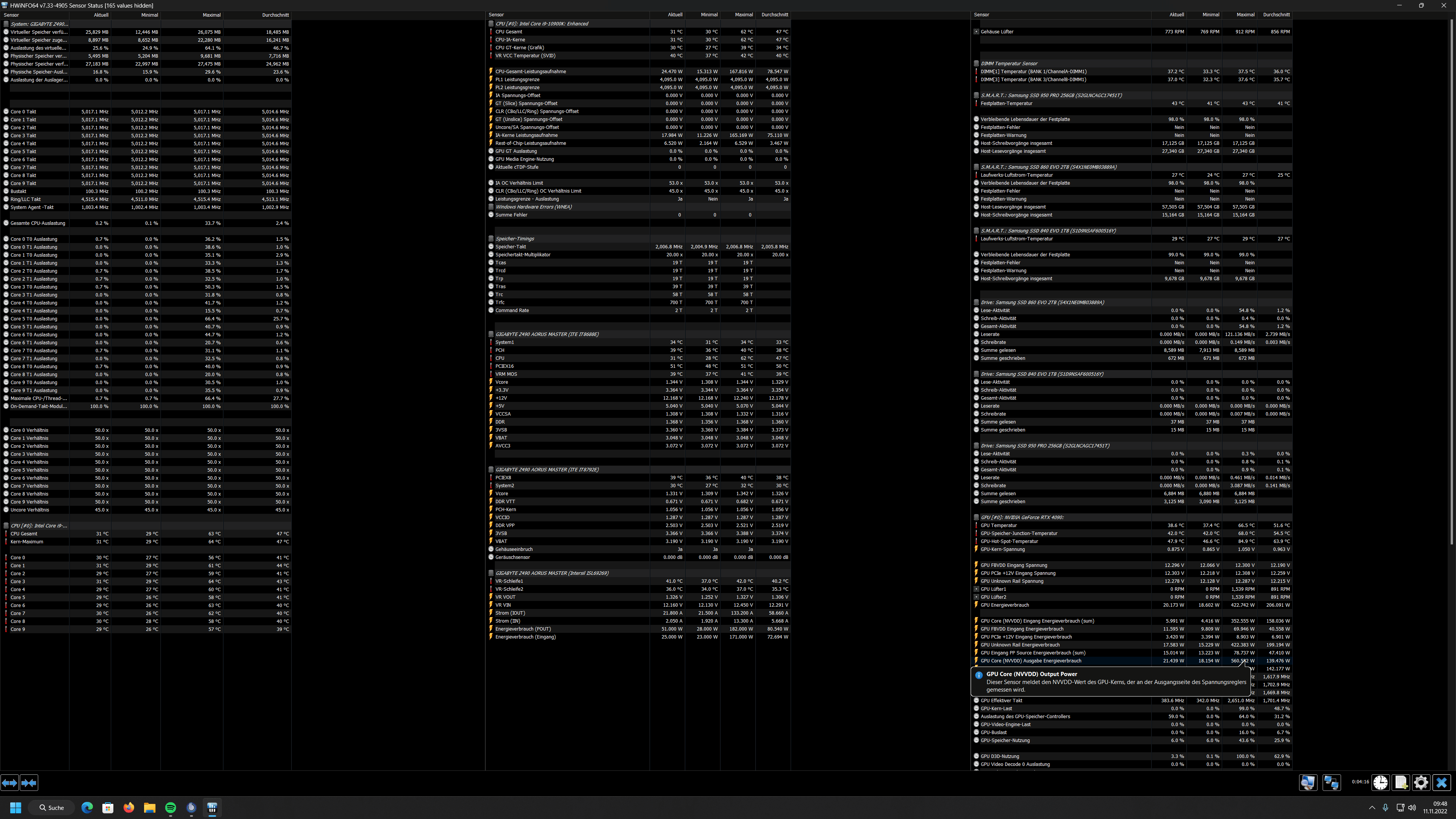1456x819 pixels.
Task: Open the HWiNFO summary monitor-magnifier icon
Action: (1308, 782)
